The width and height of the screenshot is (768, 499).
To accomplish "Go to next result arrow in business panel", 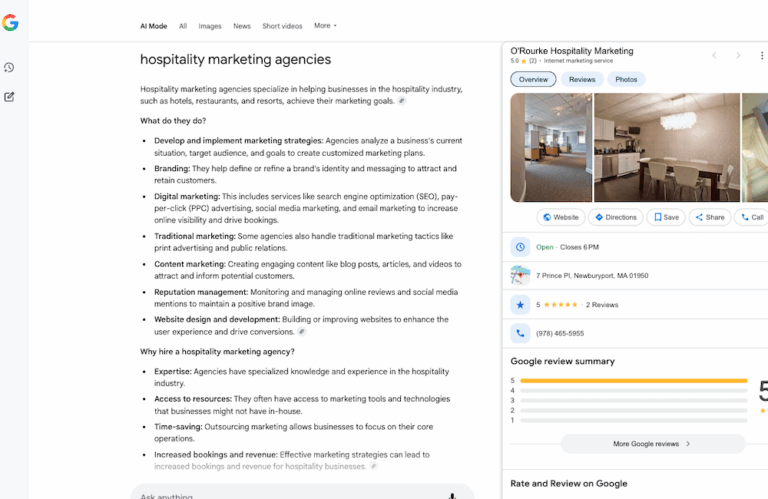I will tap(738, 55).
